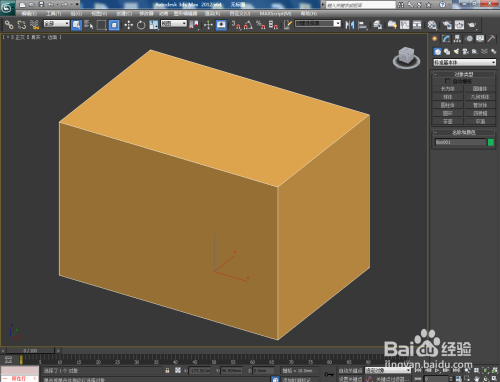Select the Bind to Space Warp tool
The height and width of the screenshot is (382, 500).
coord(34,25)
